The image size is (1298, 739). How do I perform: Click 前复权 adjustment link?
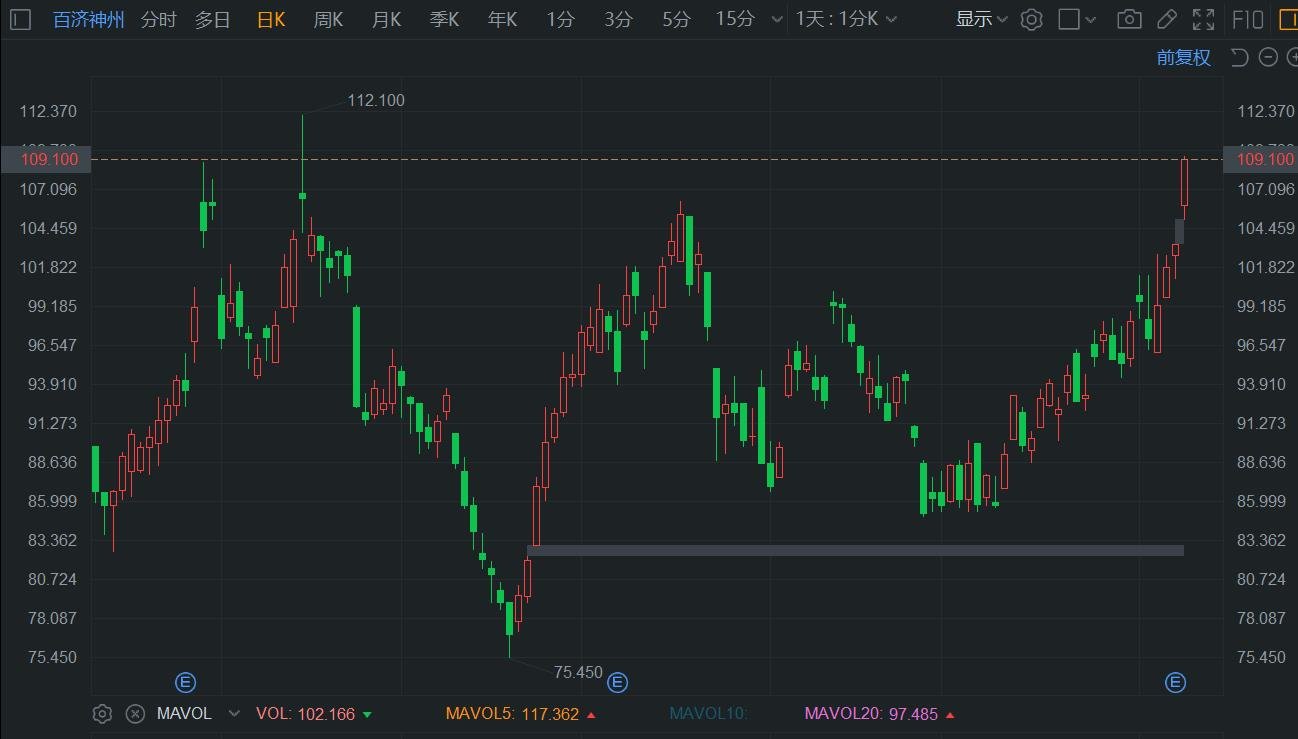[x=1184, y=57]
